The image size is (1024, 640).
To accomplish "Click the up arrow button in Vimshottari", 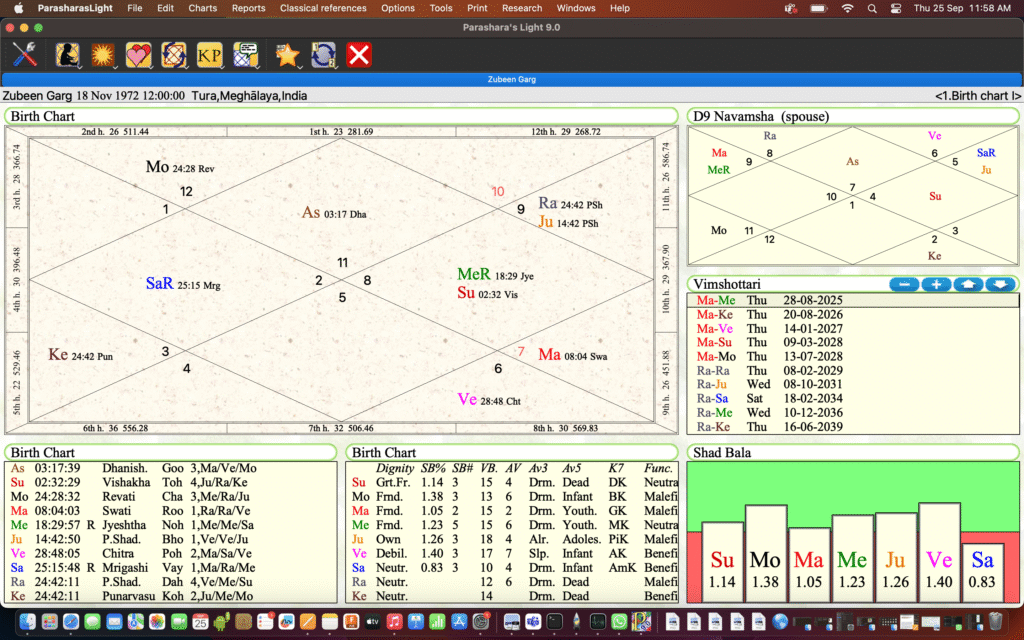I will click(968, 285).
